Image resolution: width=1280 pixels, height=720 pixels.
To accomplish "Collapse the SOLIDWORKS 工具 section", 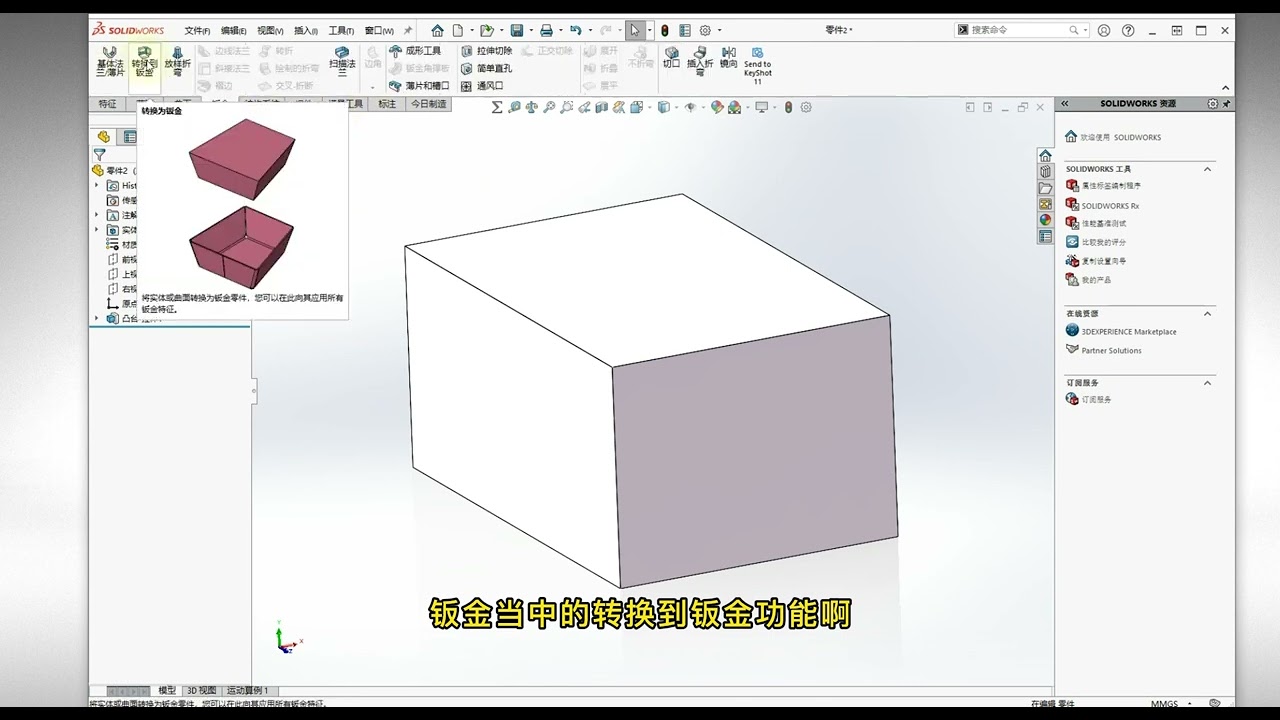I will 1207,169.
